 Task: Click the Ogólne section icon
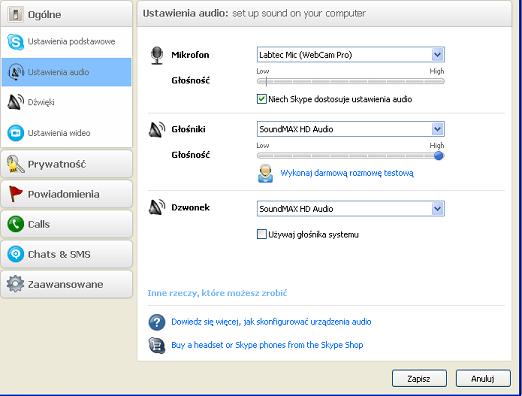pyautogui.click(x=15, y=14)
